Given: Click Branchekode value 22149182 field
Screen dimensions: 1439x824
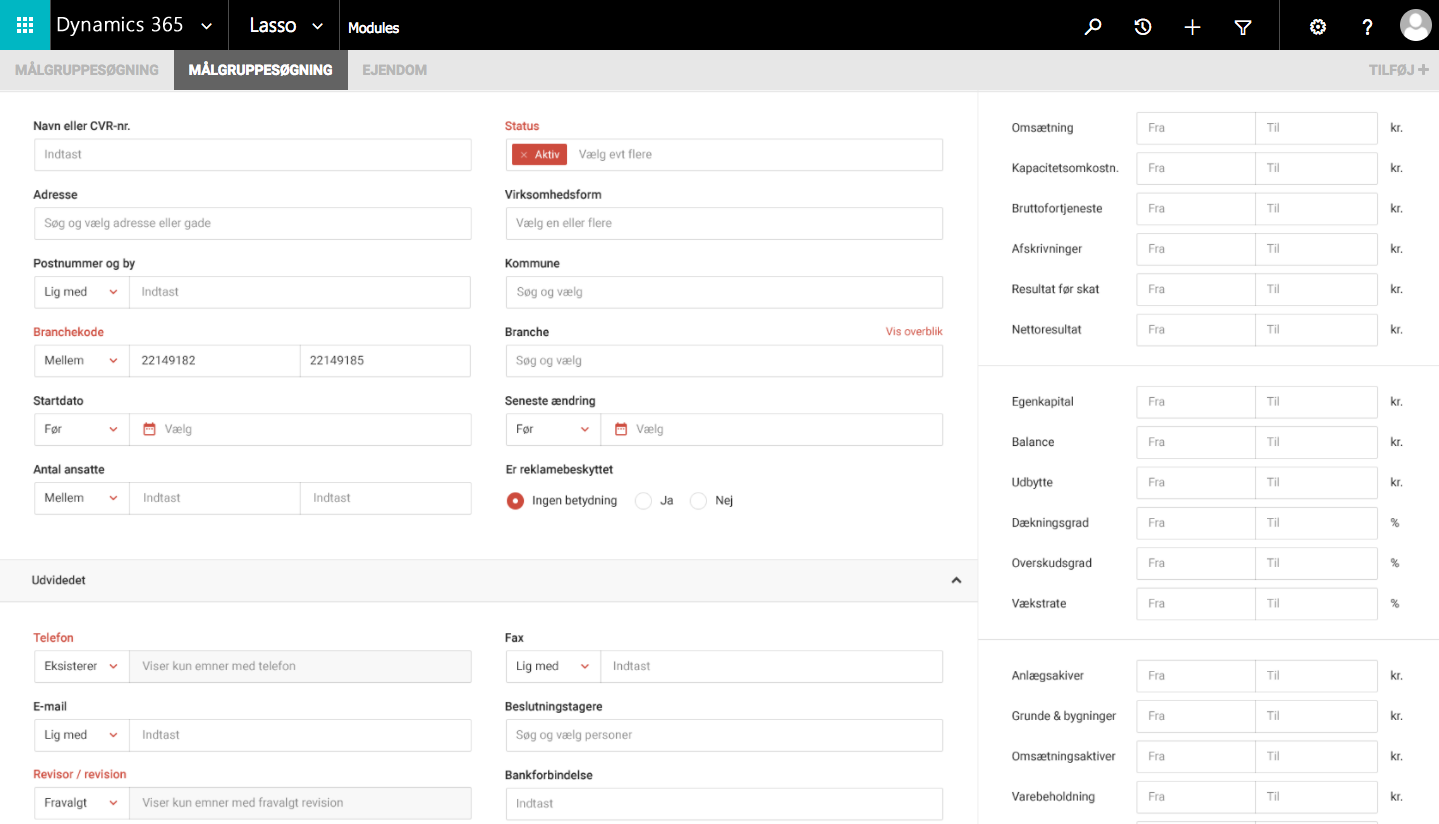Looking at the screenshot, I should coord(215,361).
